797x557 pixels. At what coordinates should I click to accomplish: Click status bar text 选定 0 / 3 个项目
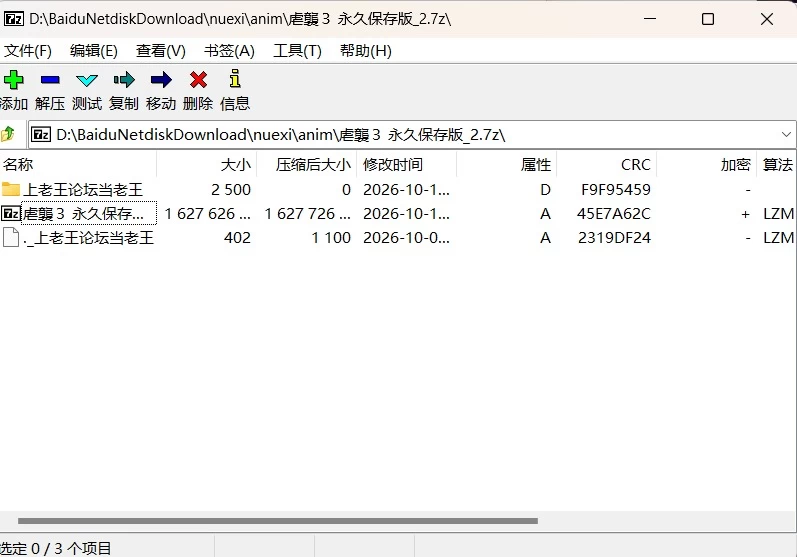(55, 548)
